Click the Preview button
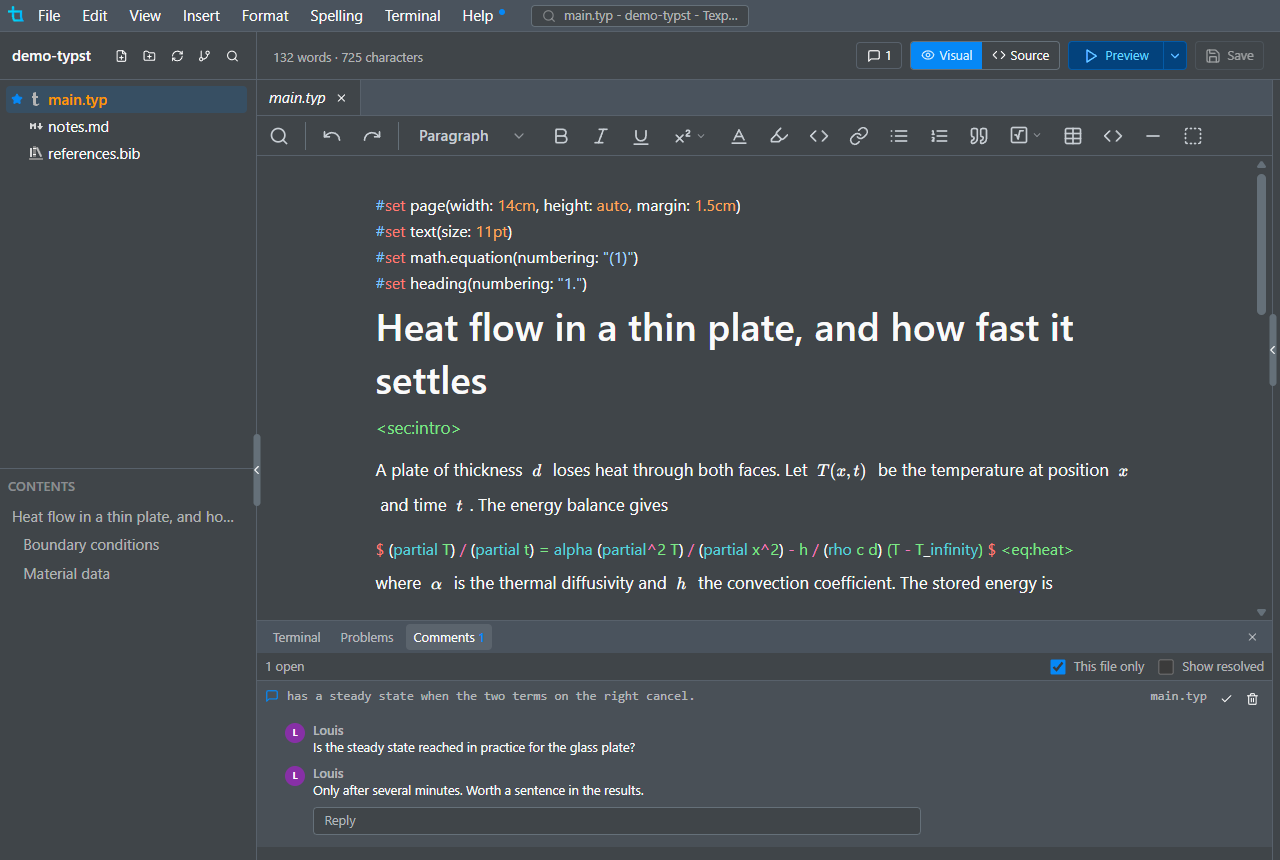The width and height of the screenshot is (1280, 860). pos(1116,56)
